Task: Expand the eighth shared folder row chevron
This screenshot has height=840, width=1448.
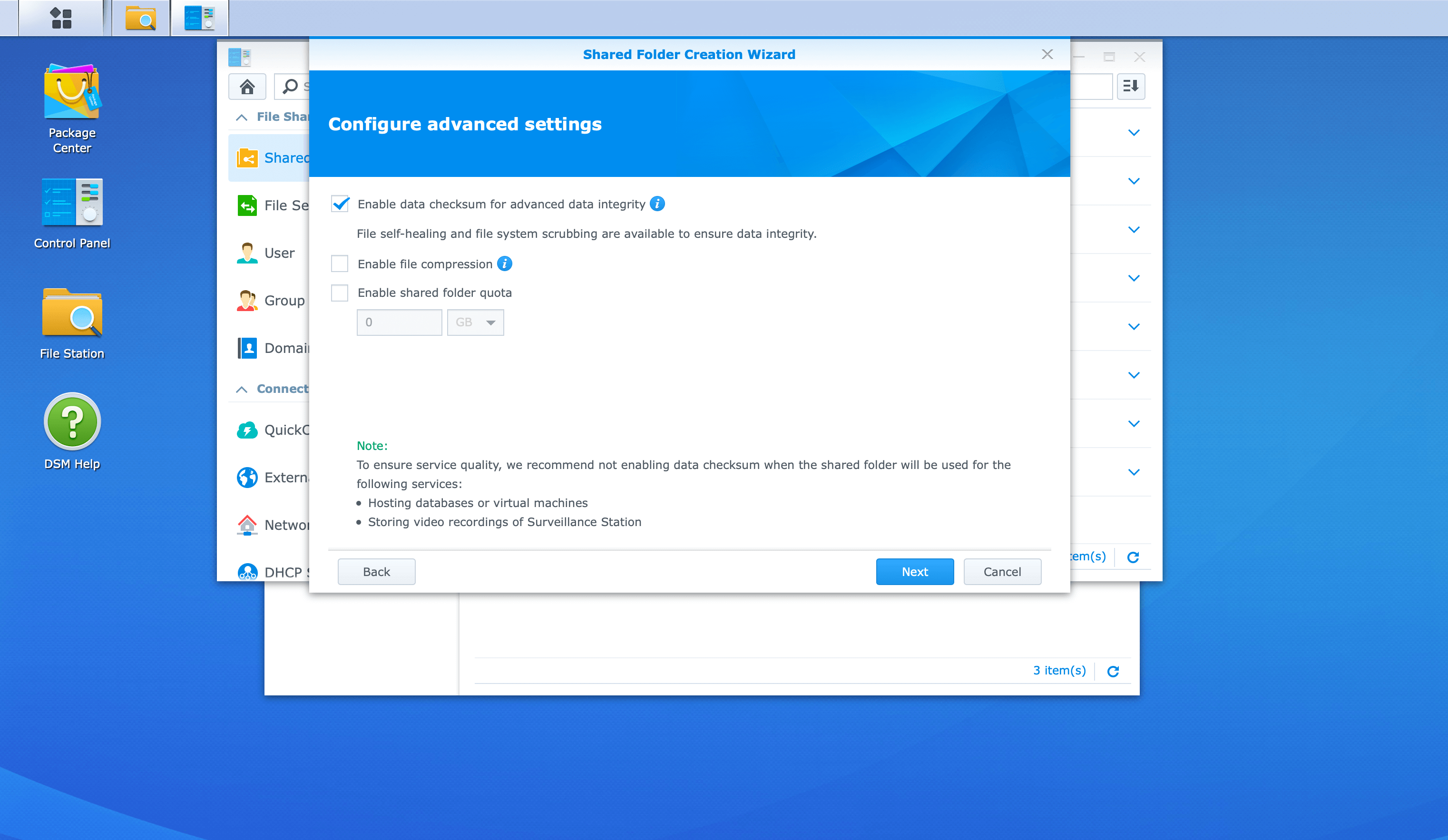Action: coord(1134,472)
